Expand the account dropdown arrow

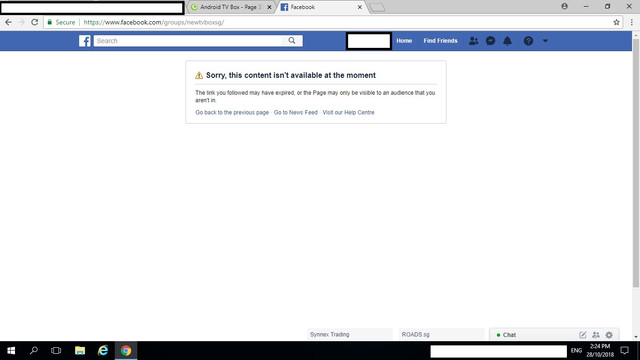[x=545, y=41]
